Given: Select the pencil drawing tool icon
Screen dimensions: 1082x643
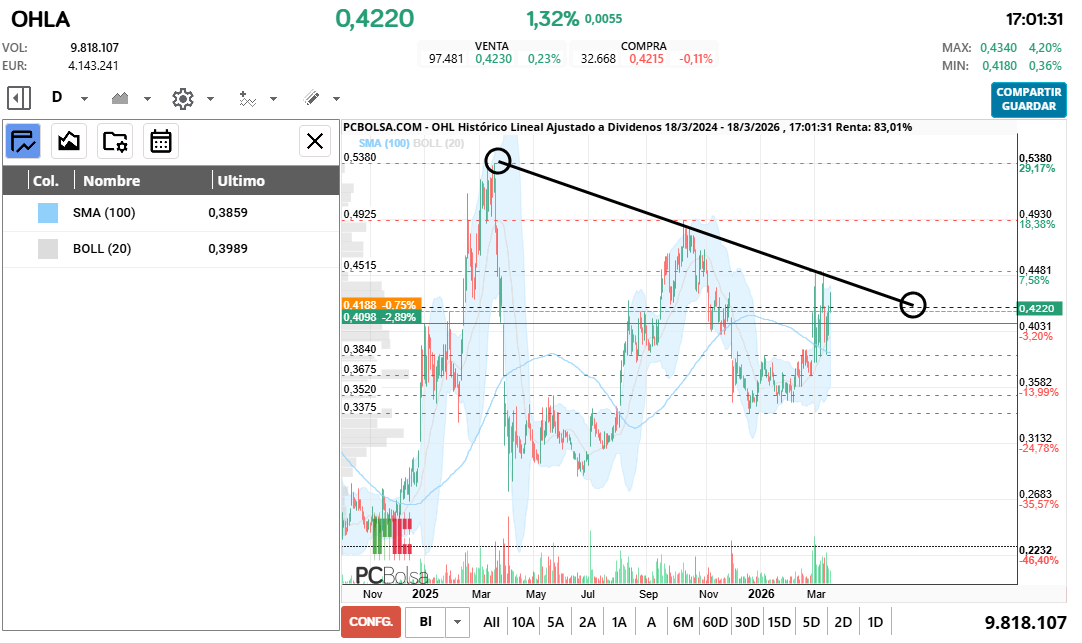Looking at the screenshot, I should click(311, 98).
